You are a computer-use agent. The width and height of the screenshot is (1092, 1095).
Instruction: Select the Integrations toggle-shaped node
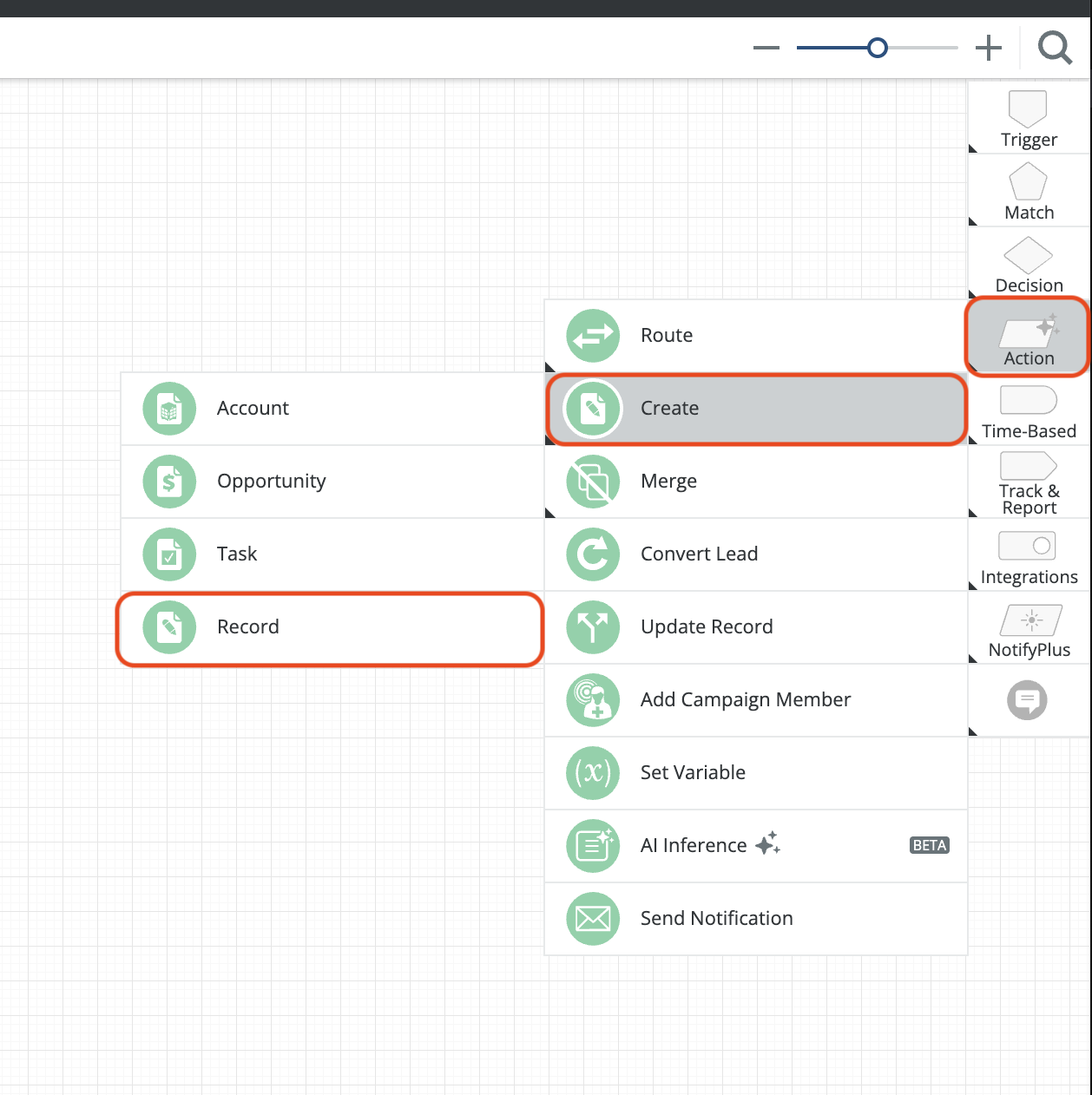coord(1029,555)
